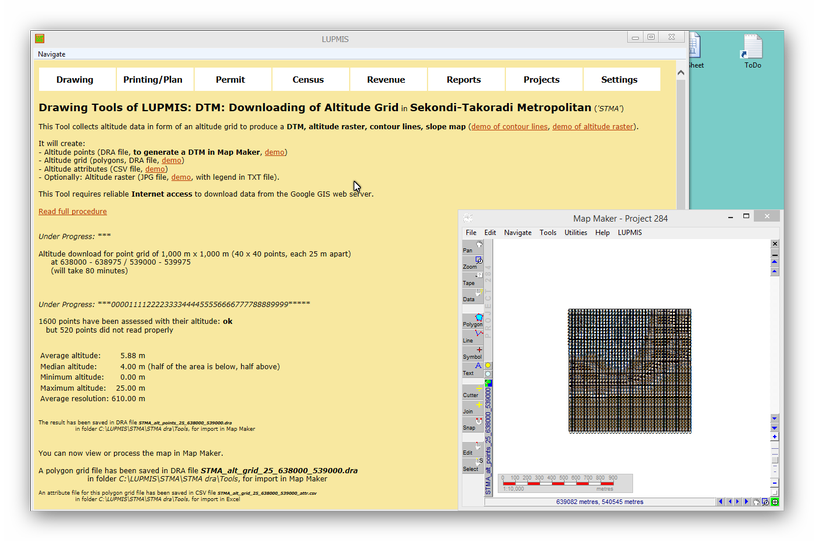814x541 pixels.
Task: Open the Edit menu in Map Maker
Action: point(490,233)
